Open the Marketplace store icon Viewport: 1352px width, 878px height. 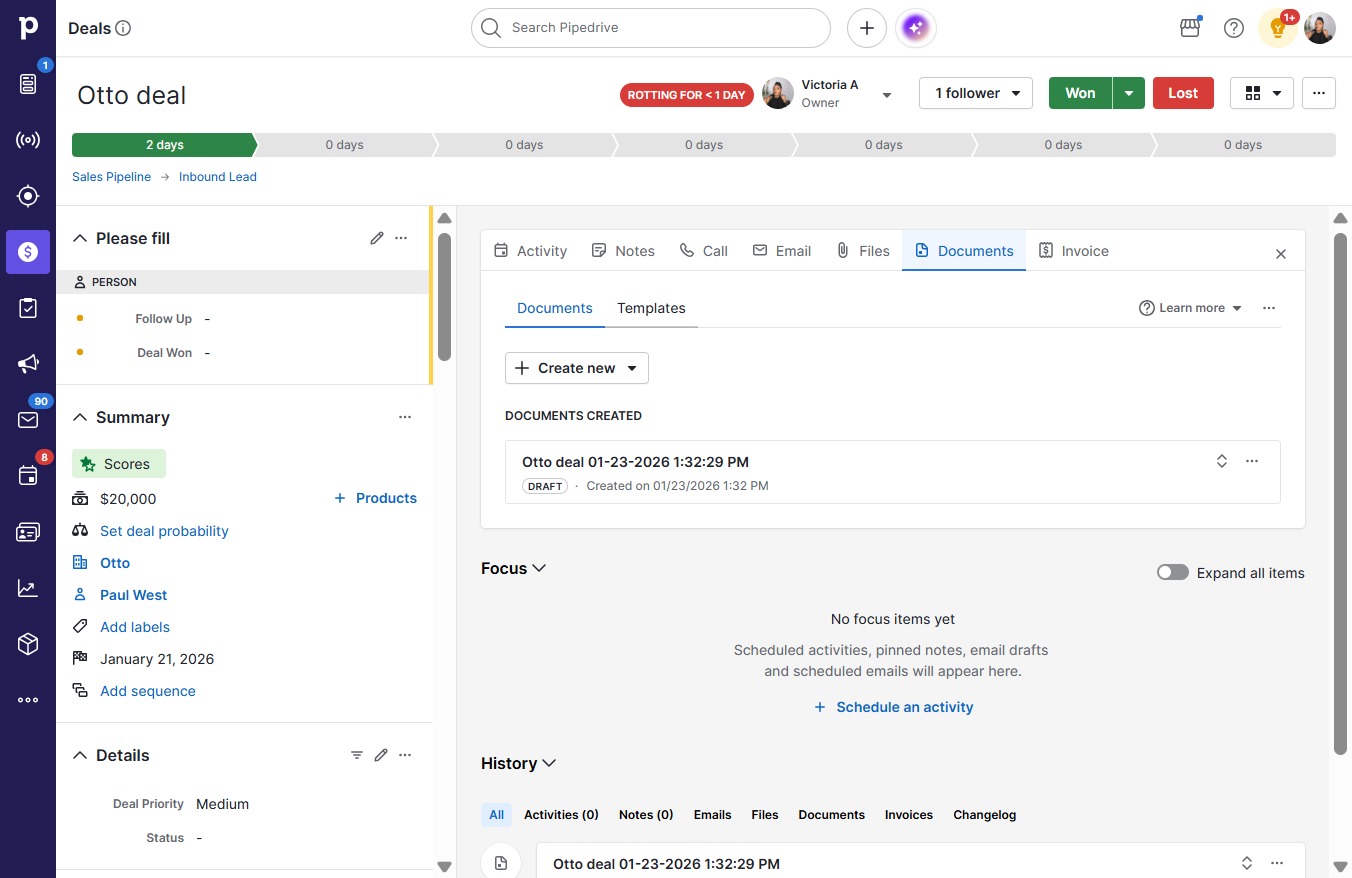1190,28
